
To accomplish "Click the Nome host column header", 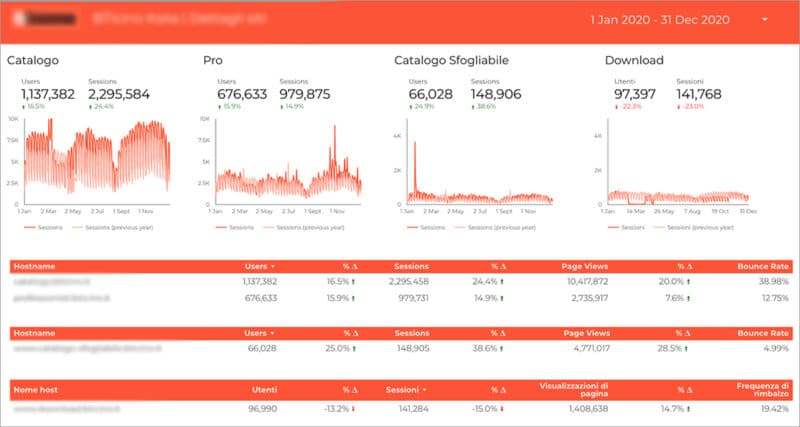I will click(x=36, y=390).
